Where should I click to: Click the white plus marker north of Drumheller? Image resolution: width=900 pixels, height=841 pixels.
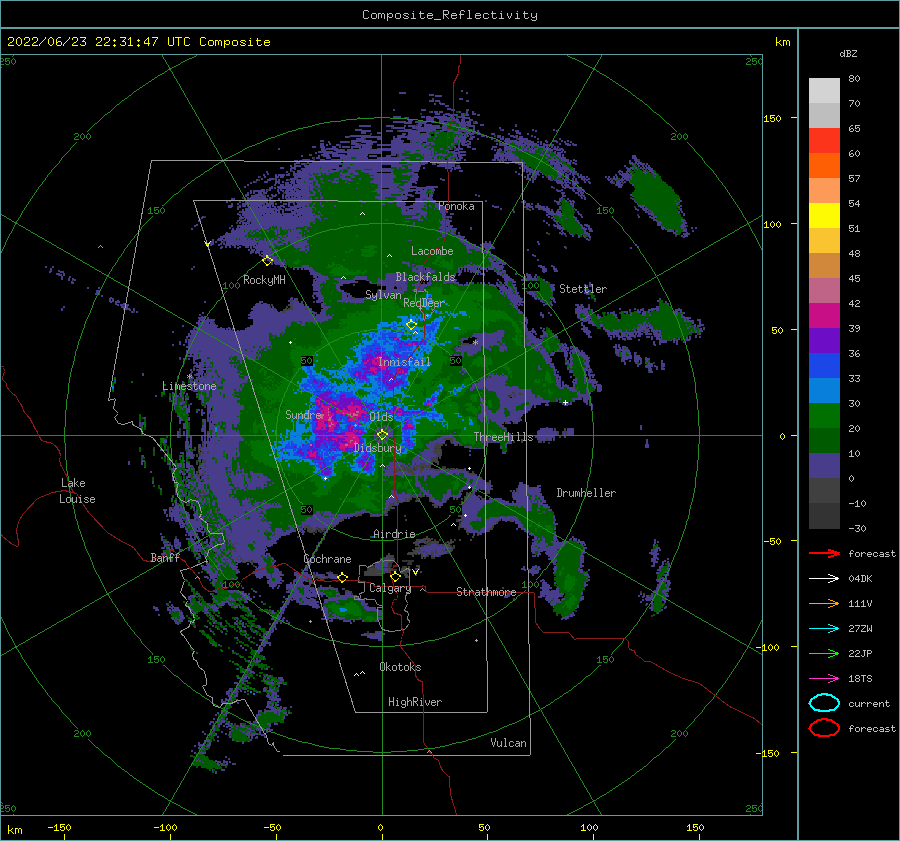(x=565, y=402)
